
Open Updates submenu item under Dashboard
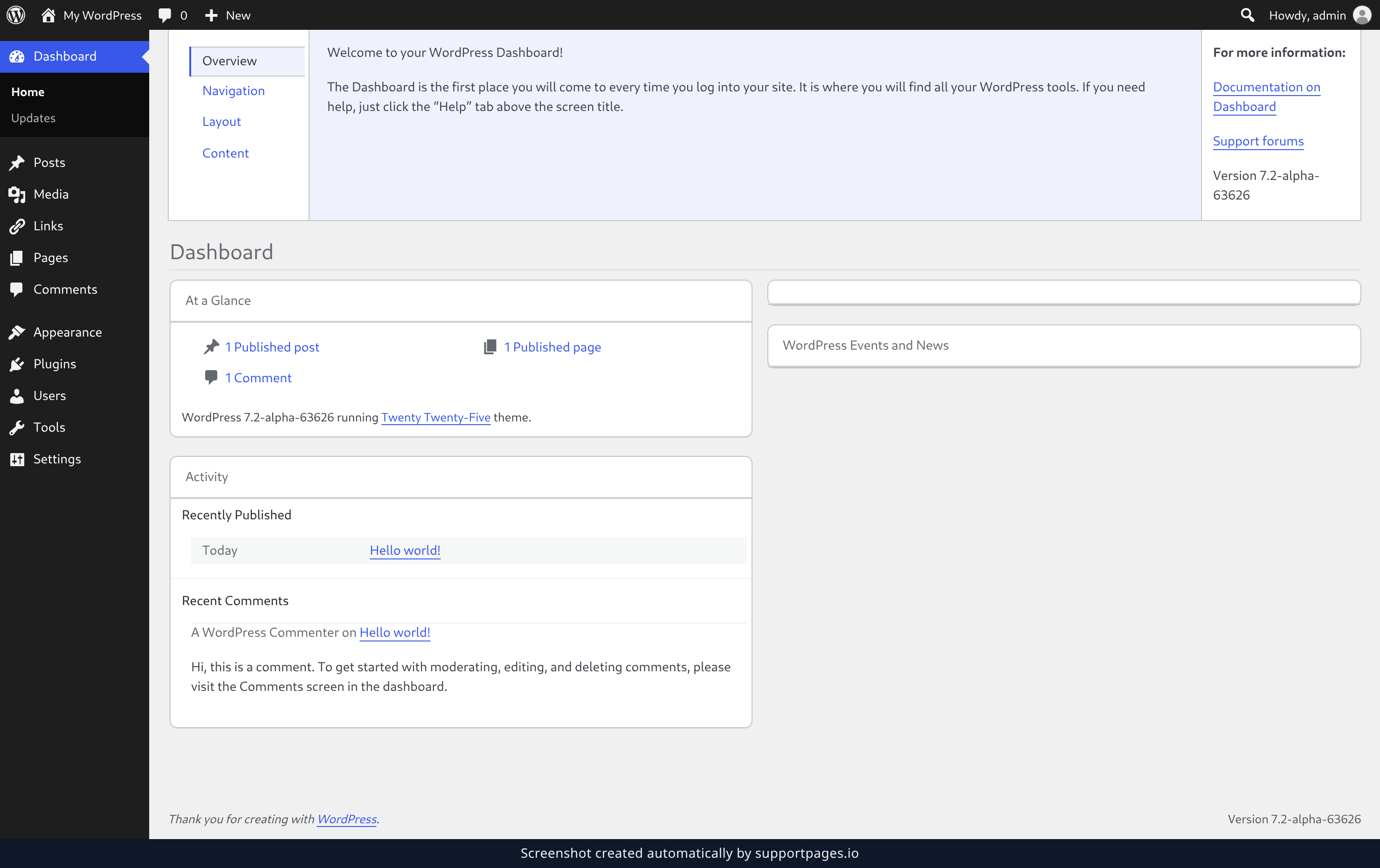click(x=33, y=118)
